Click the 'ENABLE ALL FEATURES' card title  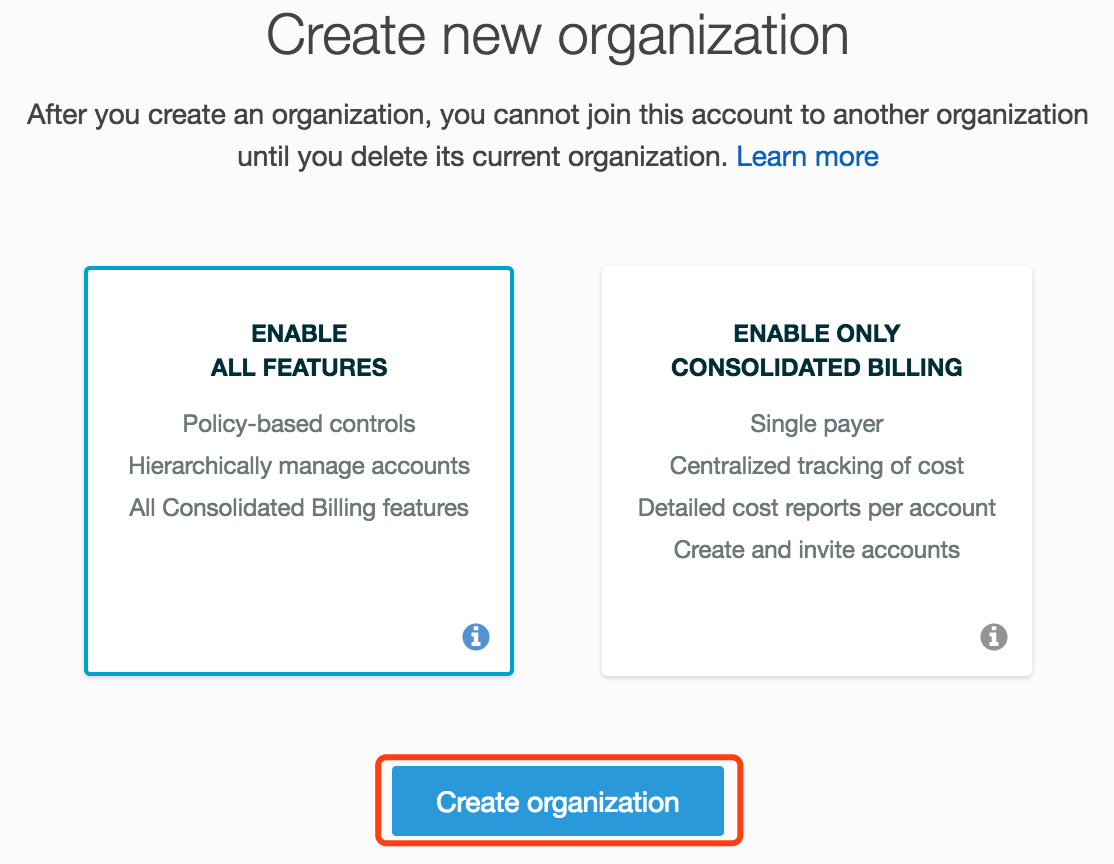pyautogui.click(x=299, y=350)
